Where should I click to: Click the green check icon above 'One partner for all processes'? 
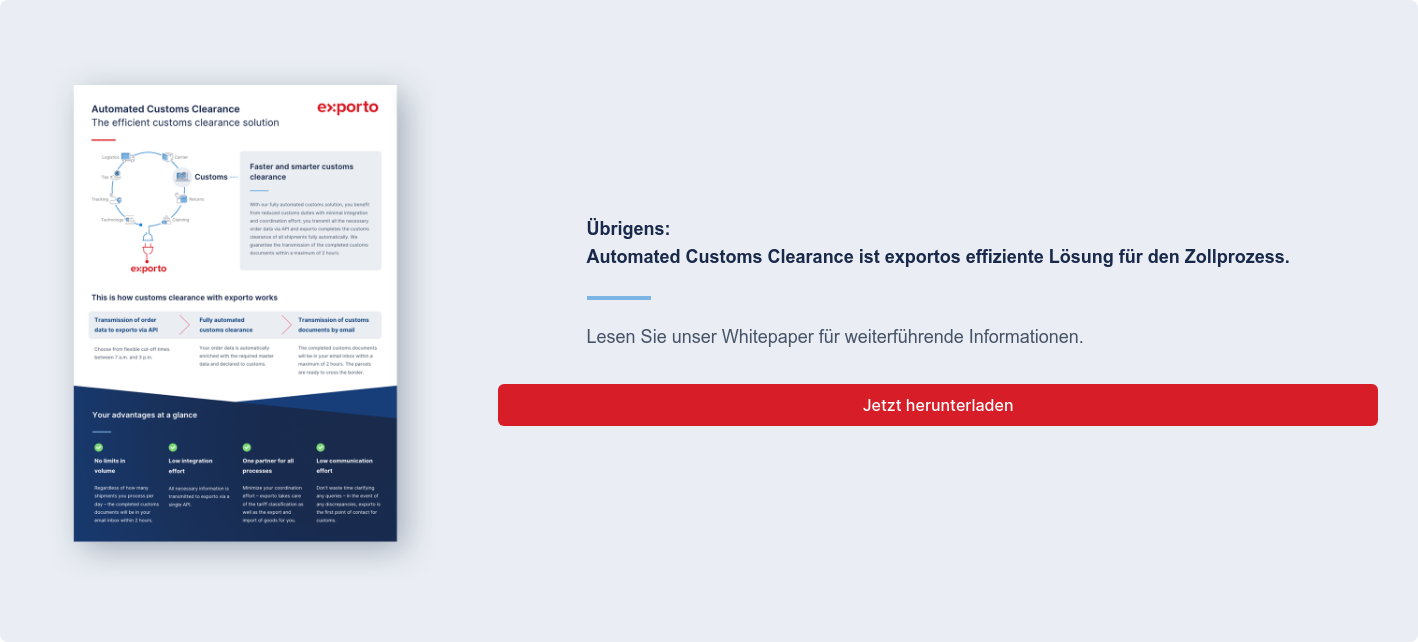click(247, 447)
